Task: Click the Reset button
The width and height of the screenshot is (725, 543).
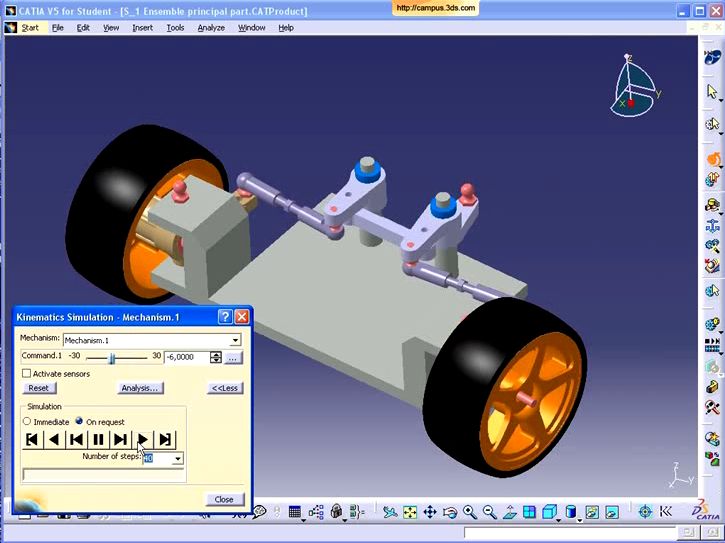Action: tap(38, 388)
